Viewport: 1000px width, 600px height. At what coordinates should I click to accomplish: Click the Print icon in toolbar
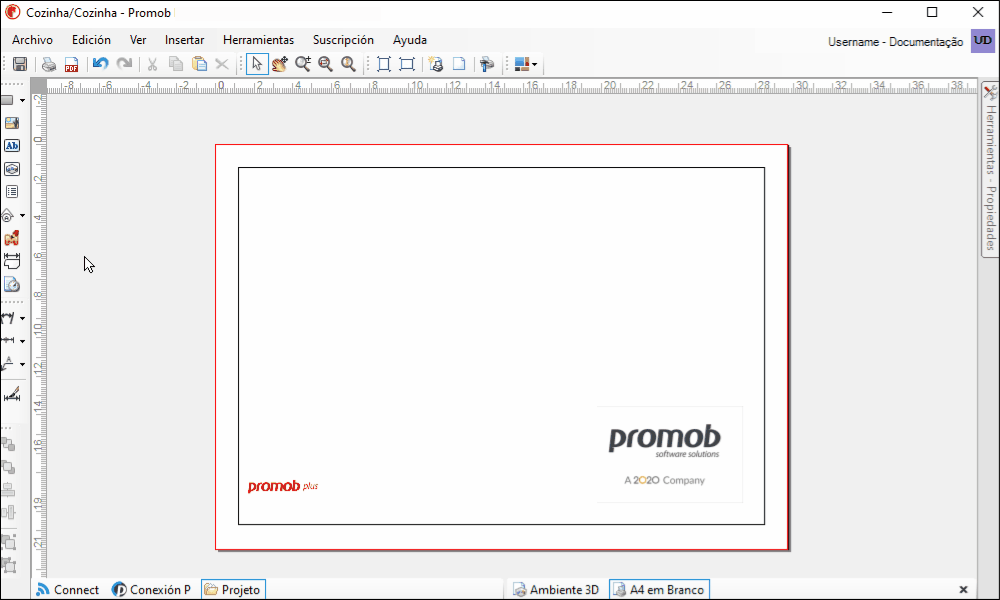[x=48, y=64]
